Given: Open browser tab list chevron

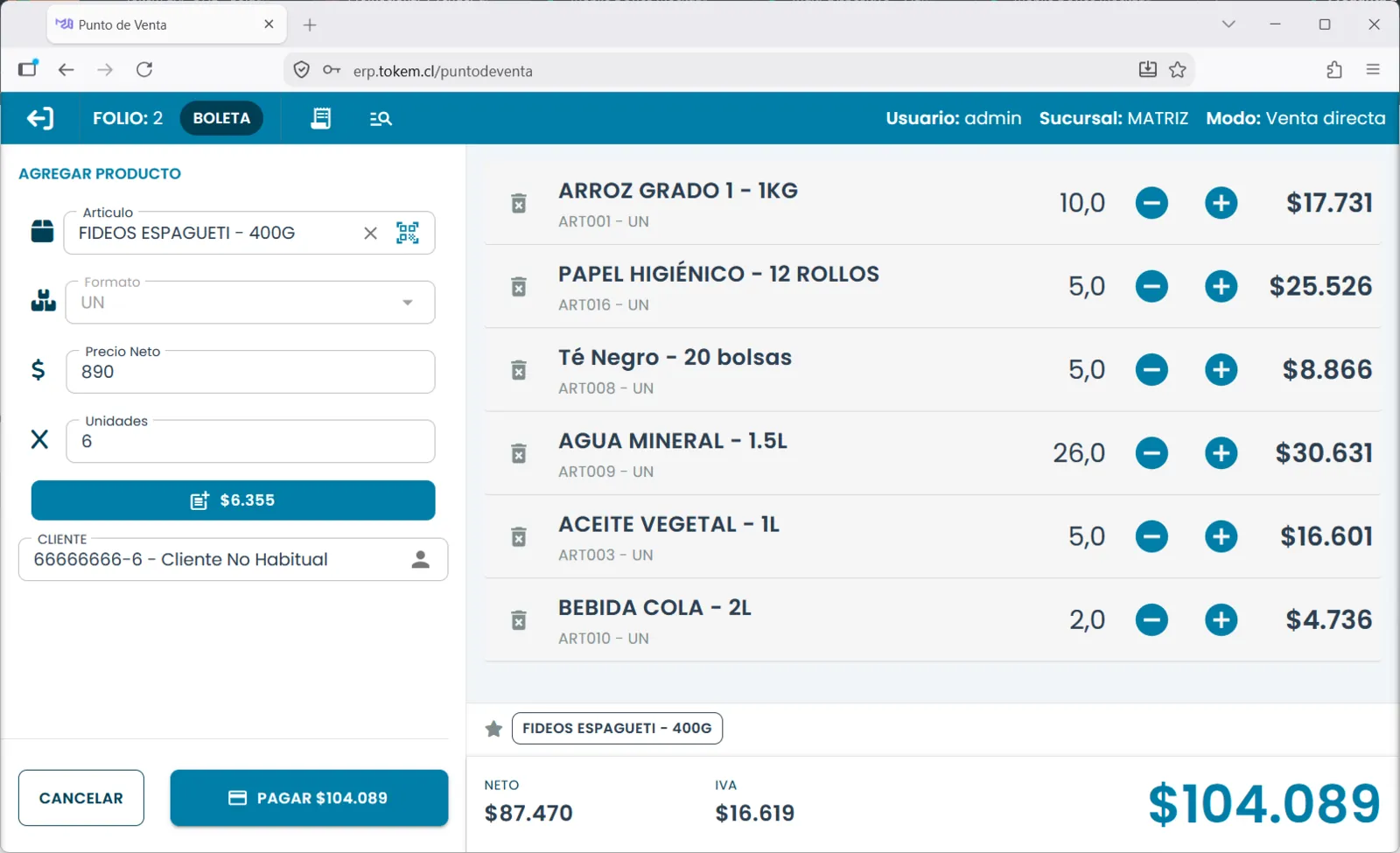Looking at the screenshot, I should [1228, 24].
